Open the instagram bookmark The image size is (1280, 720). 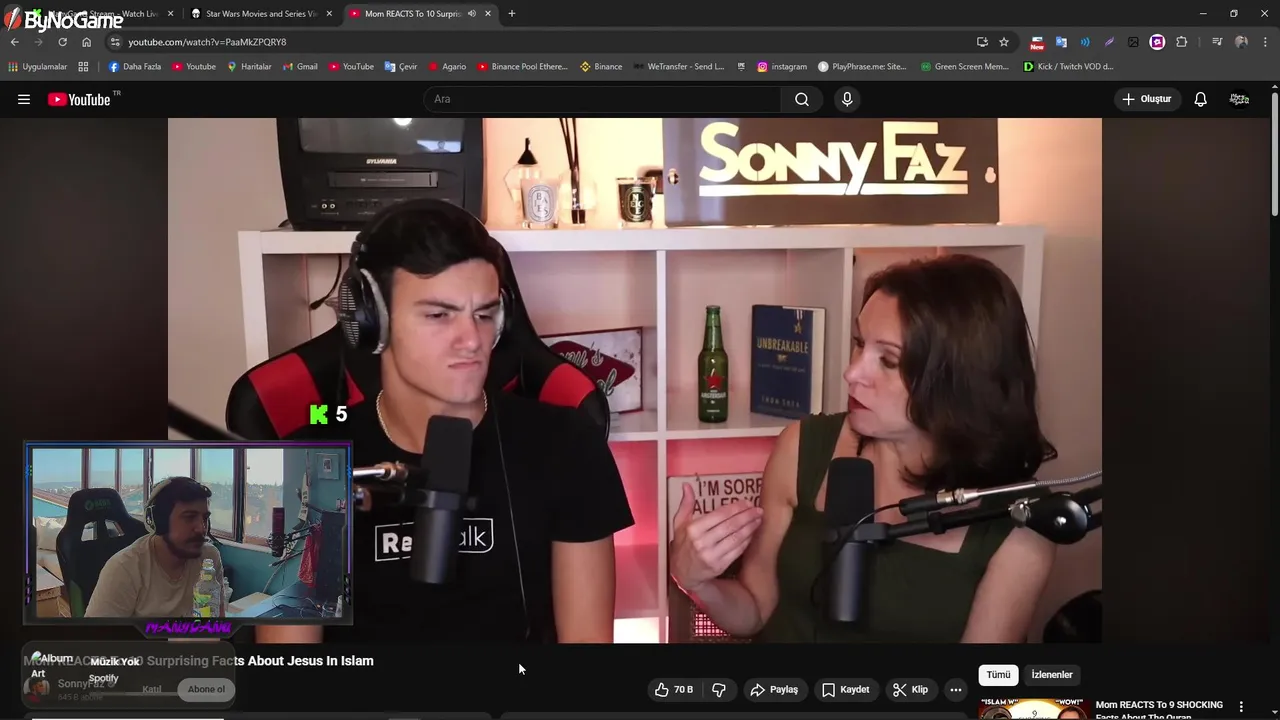pos(782,67)
